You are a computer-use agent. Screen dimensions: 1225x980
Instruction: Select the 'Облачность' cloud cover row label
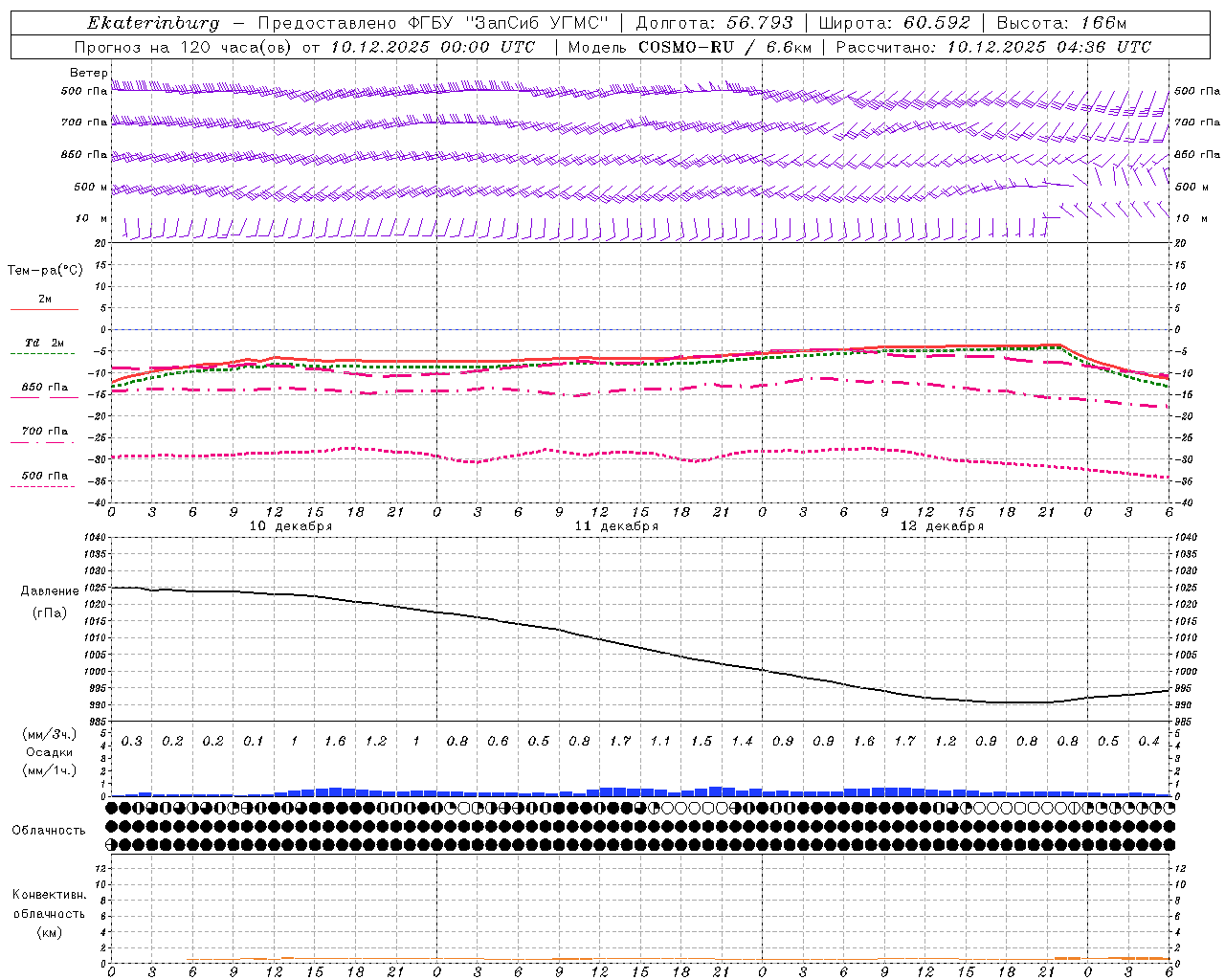click(x=49, y=830)
